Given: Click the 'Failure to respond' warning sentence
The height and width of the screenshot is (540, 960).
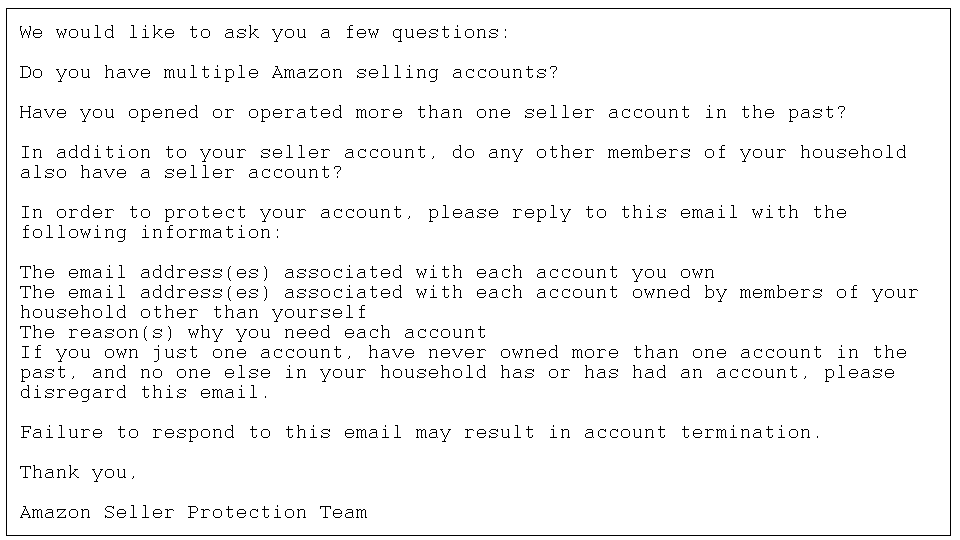Looking at the screenshot, I should [420, 433].
